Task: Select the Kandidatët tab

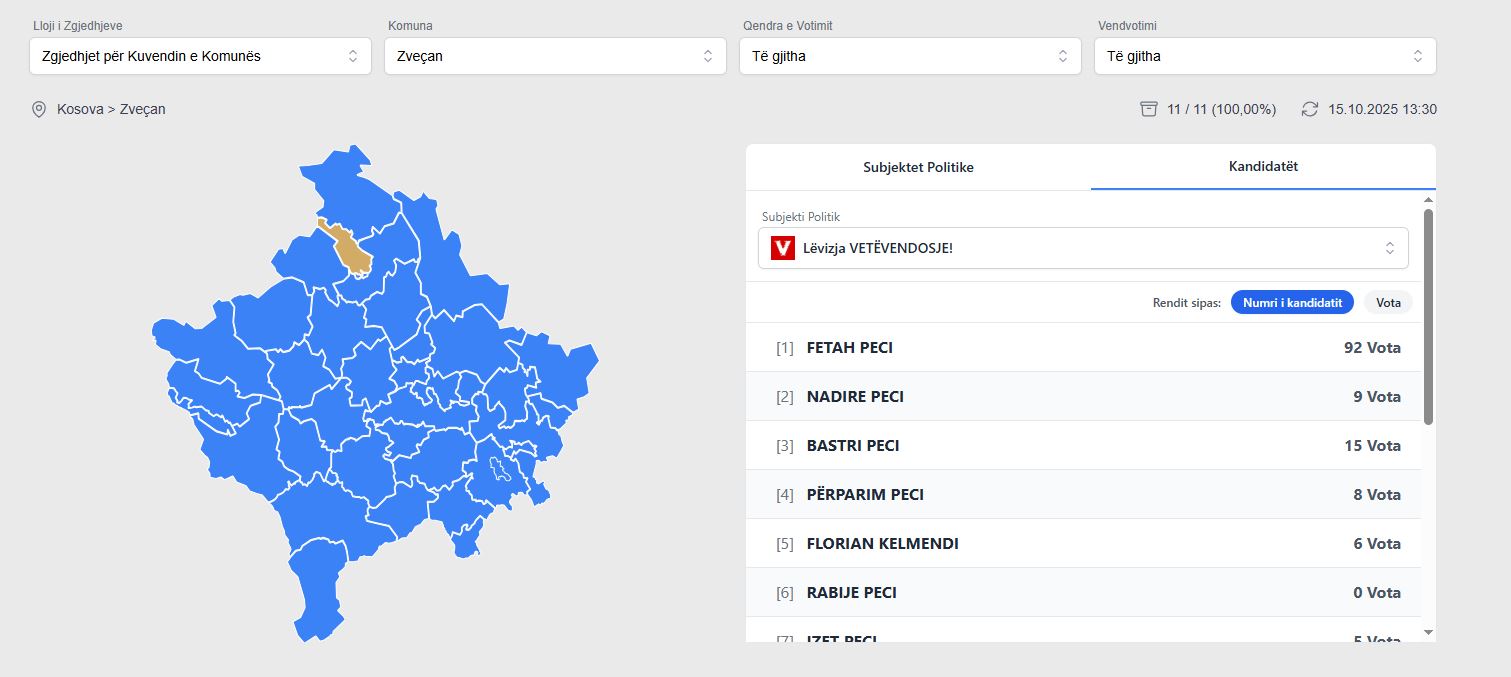Action: click(x=1263, y=167)
